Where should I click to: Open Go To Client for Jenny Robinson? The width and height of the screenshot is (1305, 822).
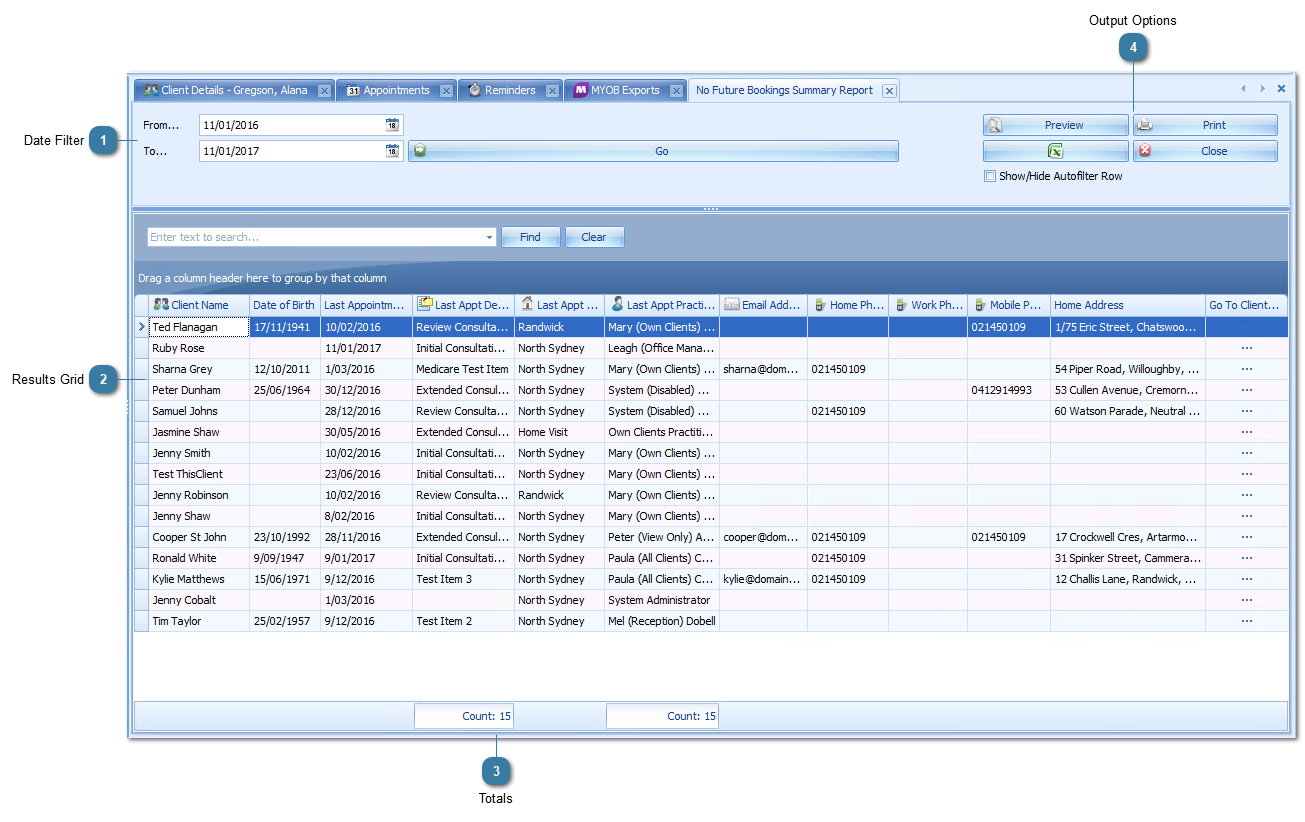tap(1246, 495)
